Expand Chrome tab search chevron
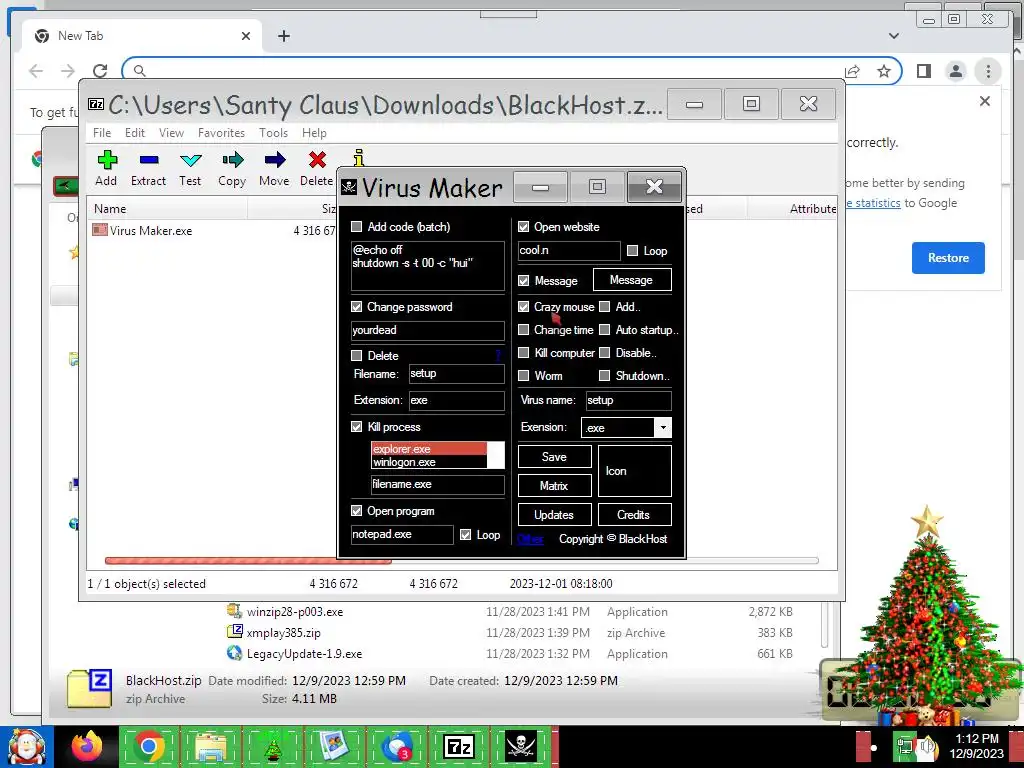The width and height of the screenshot is (1024, 768). (x=893, y=36)
